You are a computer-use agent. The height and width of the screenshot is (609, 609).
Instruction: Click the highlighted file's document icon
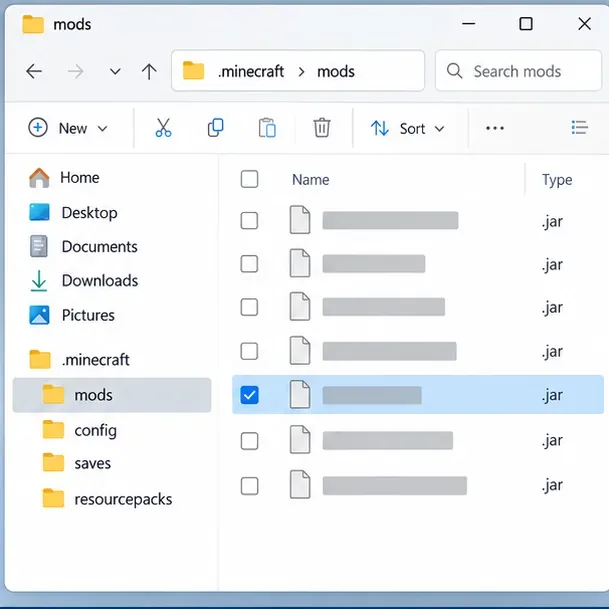300,395
